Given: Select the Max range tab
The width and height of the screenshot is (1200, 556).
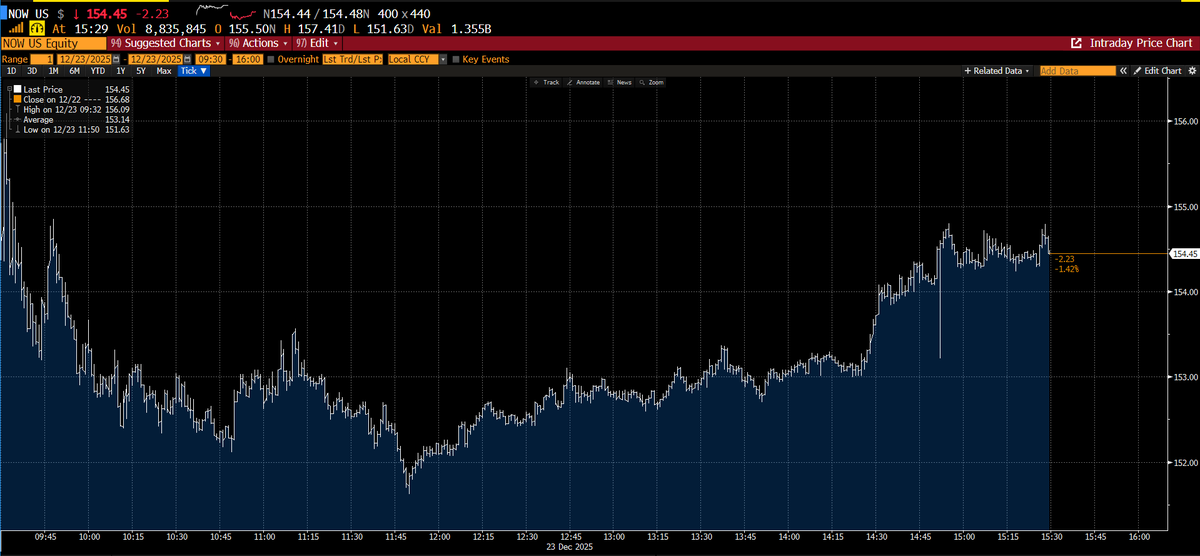Looking at the screenshot, I should tap(164, 71).
